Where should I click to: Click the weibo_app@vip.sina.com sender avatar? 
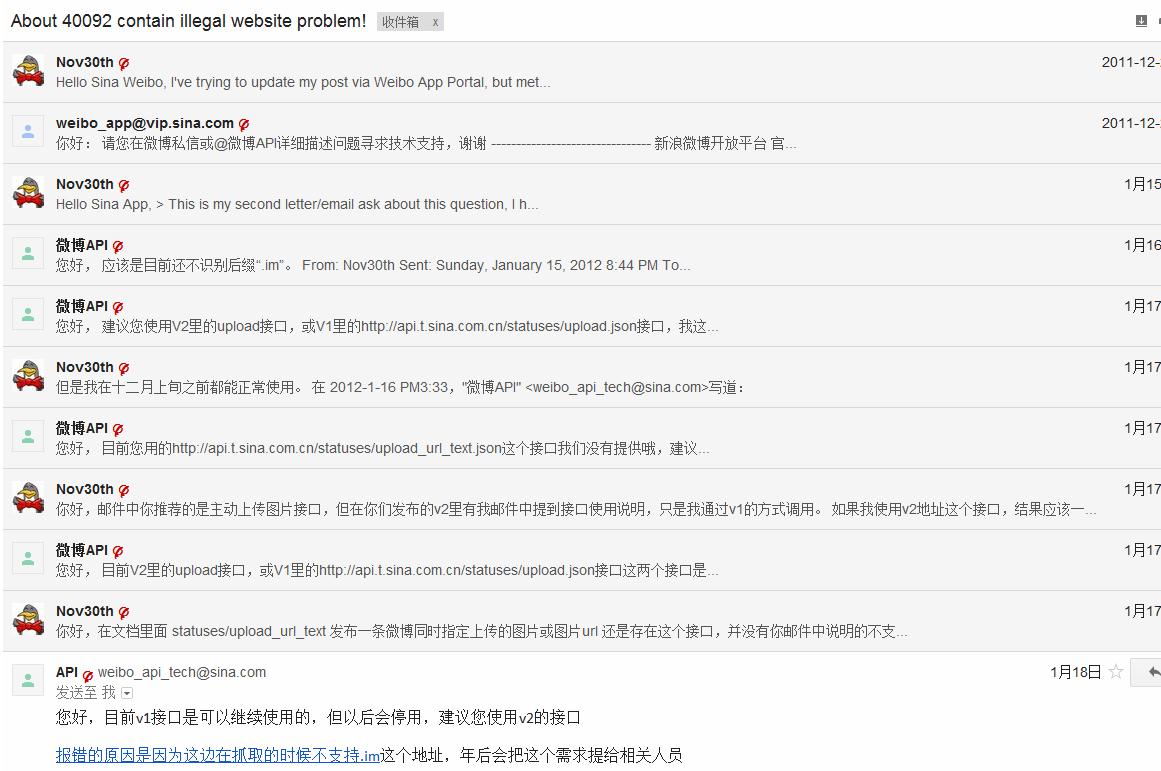[28, 132]
